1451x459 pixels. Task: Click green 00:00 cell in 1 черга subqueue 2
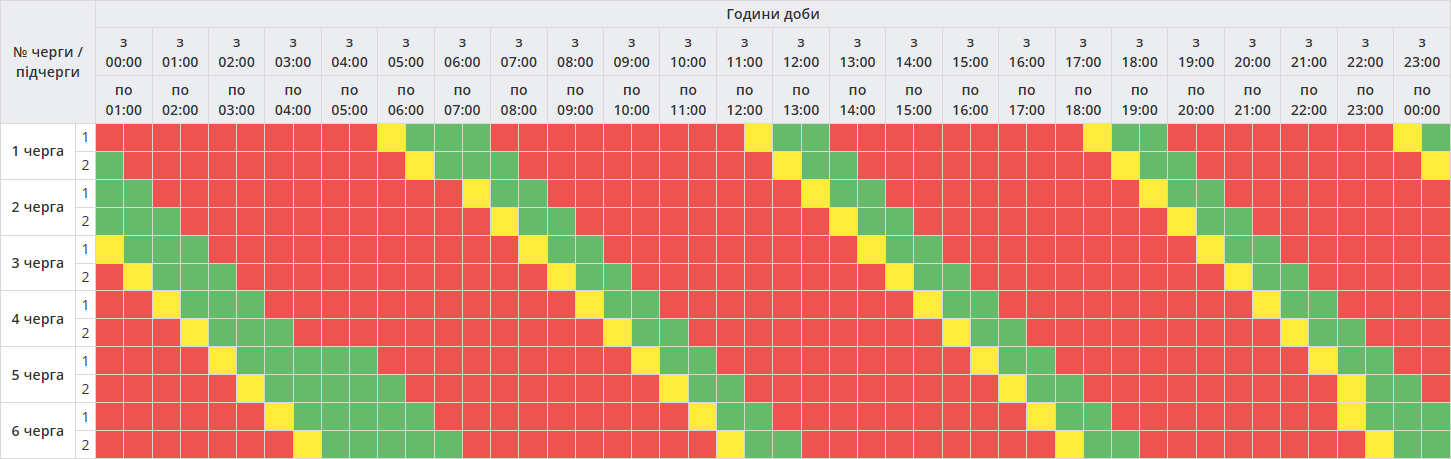coord(109,165)
